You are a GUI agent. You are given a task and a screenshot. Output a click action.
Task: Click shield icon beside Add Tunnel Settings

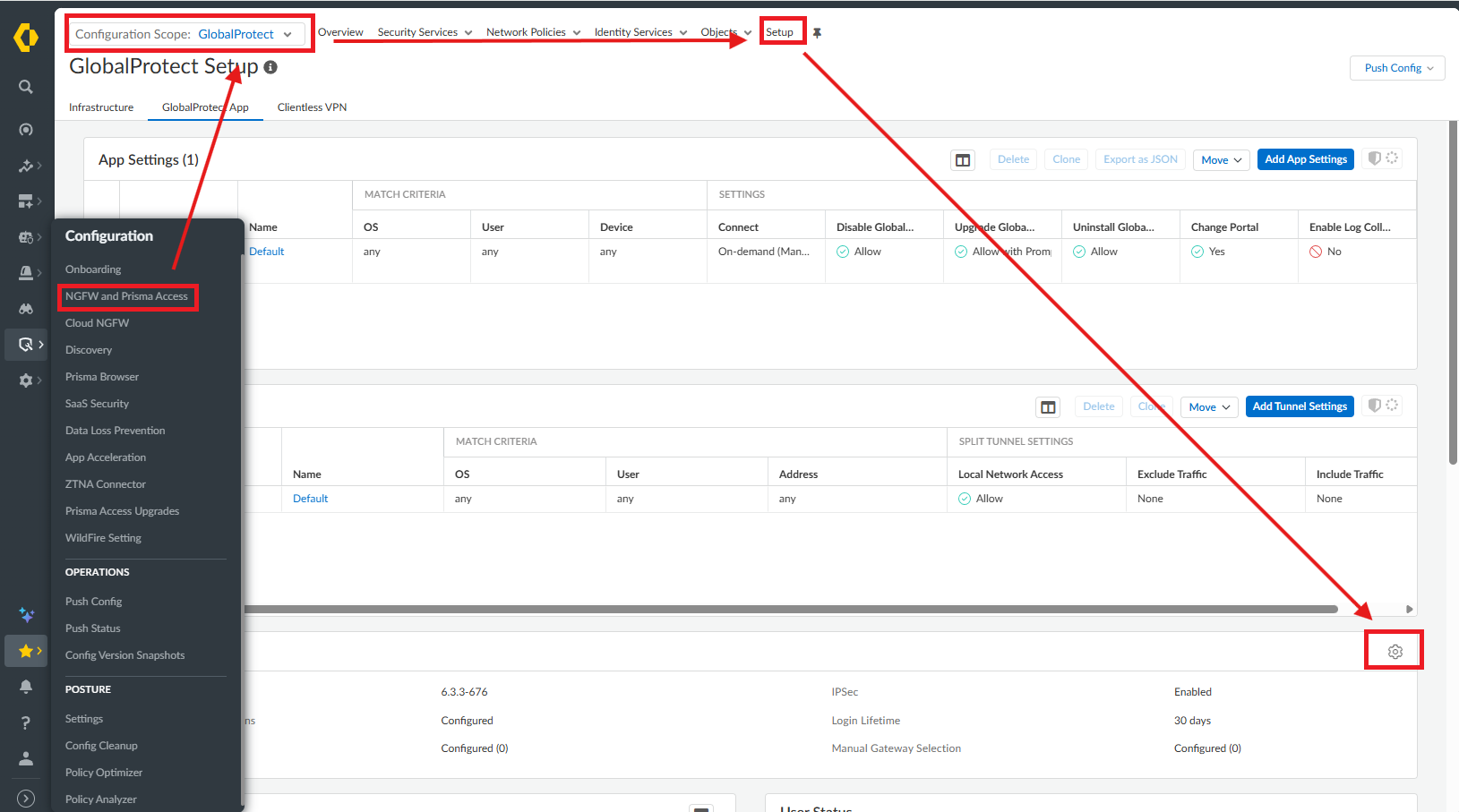point(1374,406)
